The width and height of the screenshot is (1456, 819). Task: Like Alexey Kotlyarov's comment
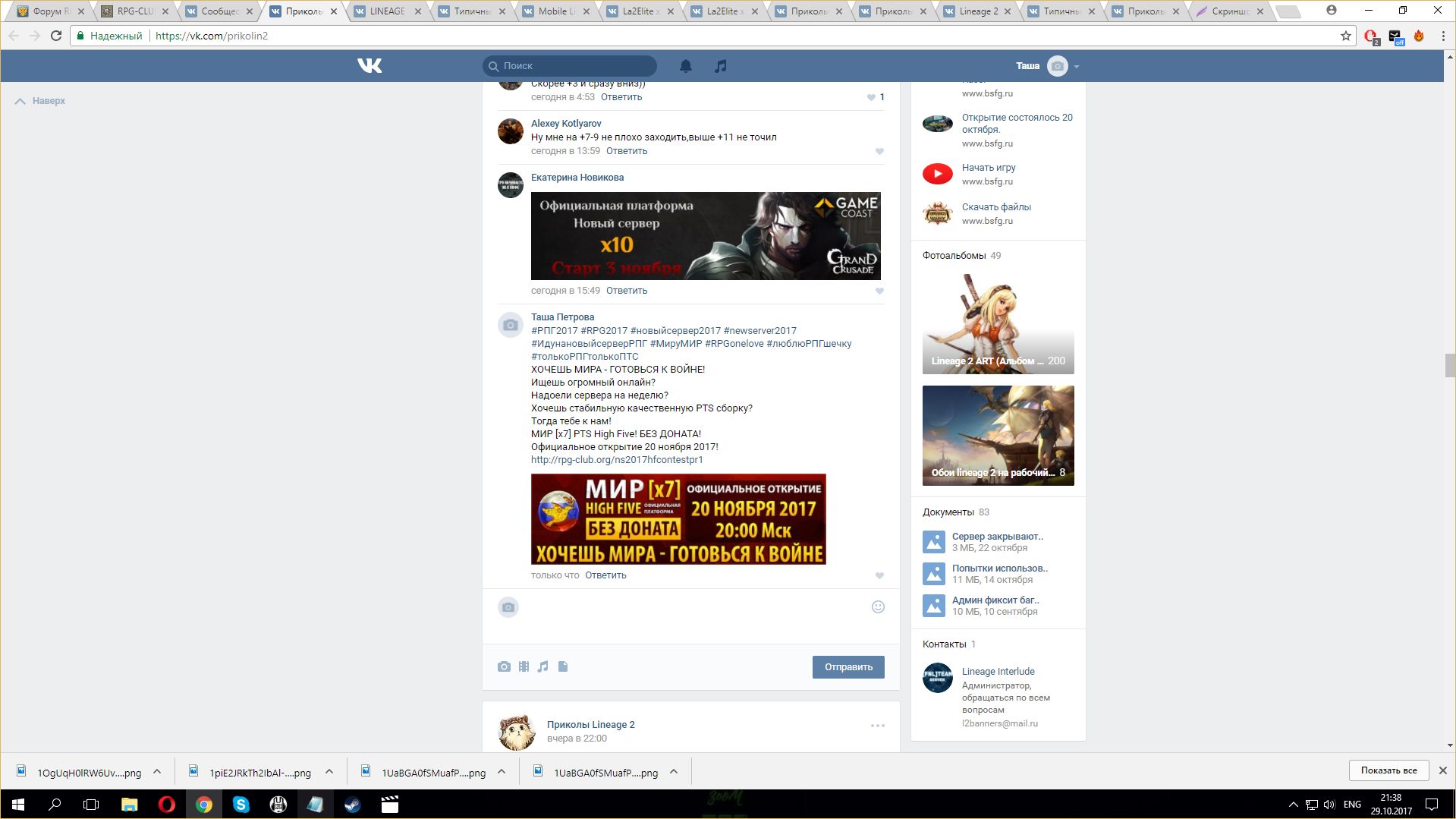pos(879,151)
